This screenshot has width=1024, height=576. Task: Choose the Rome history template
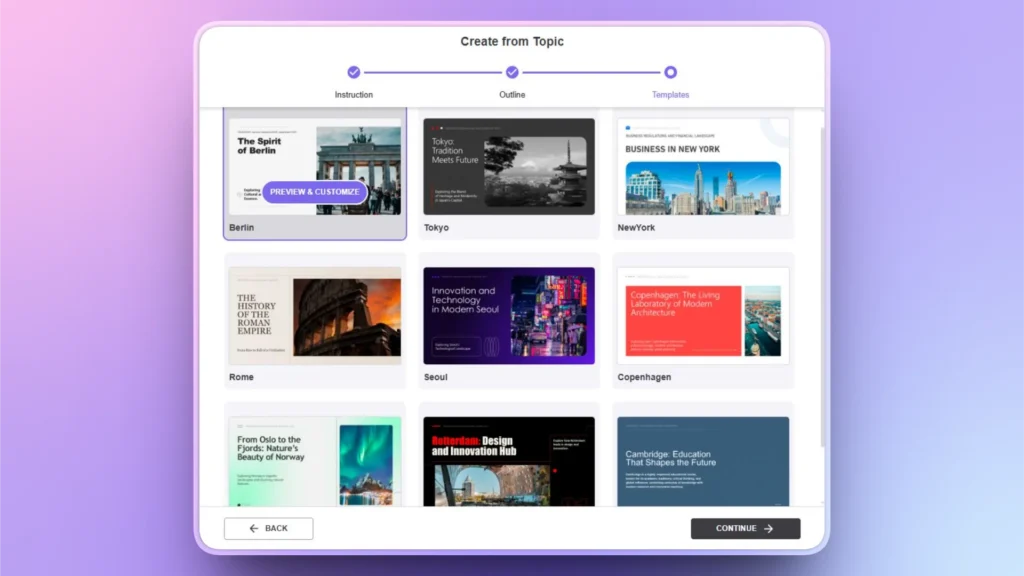coord(315,317)
